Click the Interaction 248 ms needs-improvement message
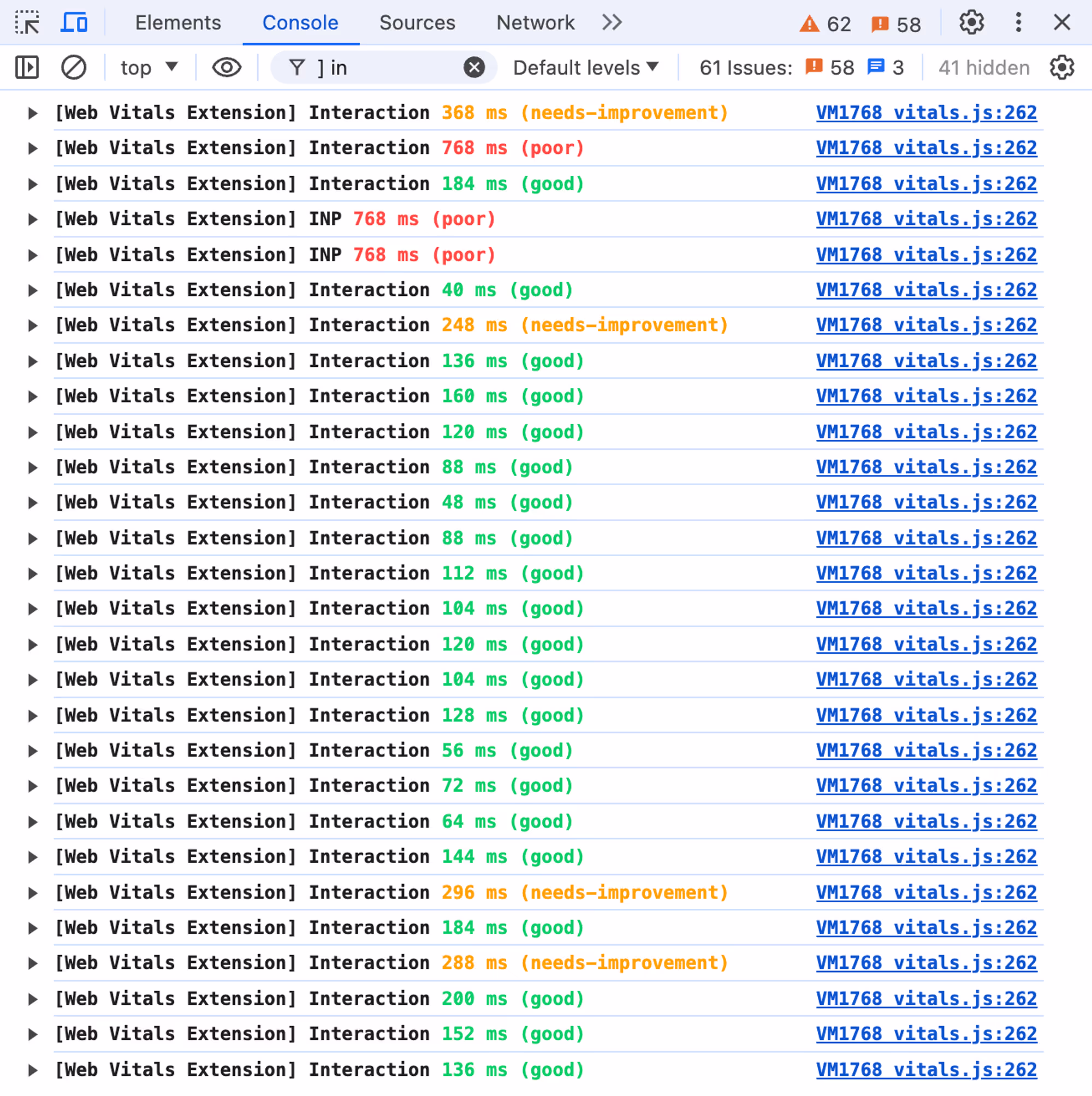The height and width of the screenshot is (1096, 1092). tap(391, 325)
